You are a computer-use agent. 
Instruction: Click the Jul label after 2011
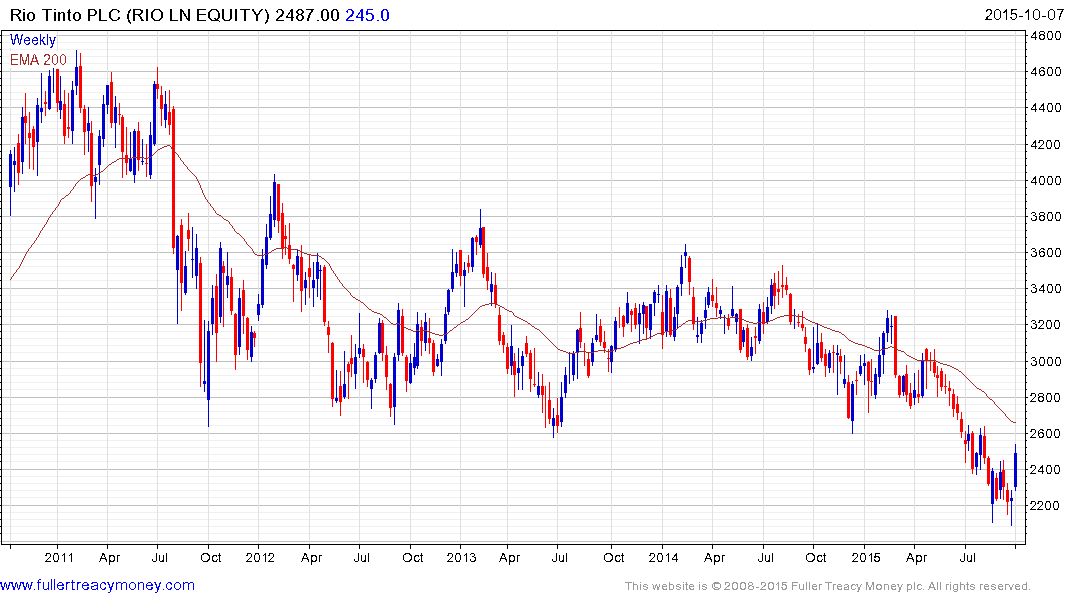[x=160, y=557]
